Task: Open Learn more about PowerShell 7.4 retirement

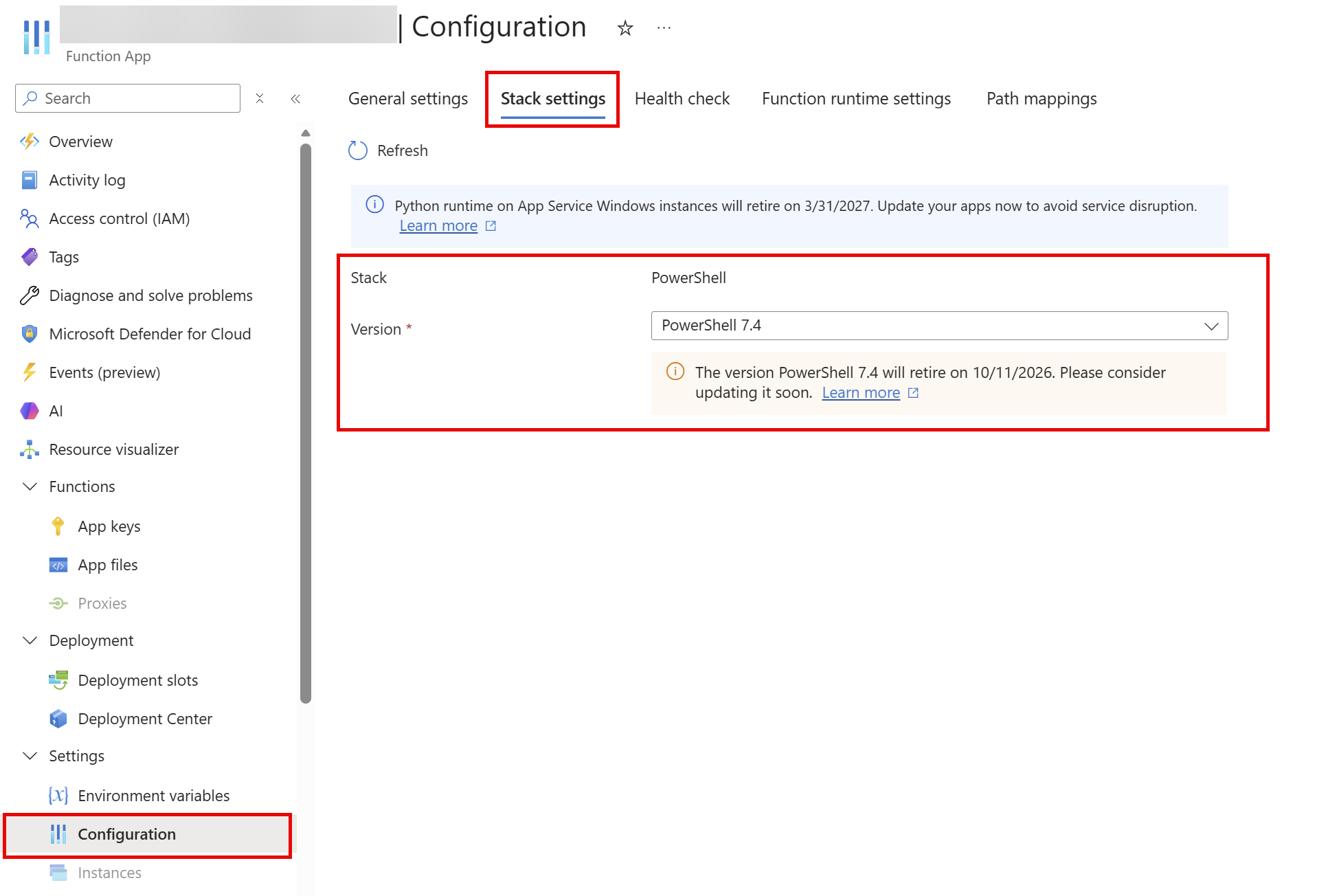Action: pyautogui.click(x=861, y=392)
